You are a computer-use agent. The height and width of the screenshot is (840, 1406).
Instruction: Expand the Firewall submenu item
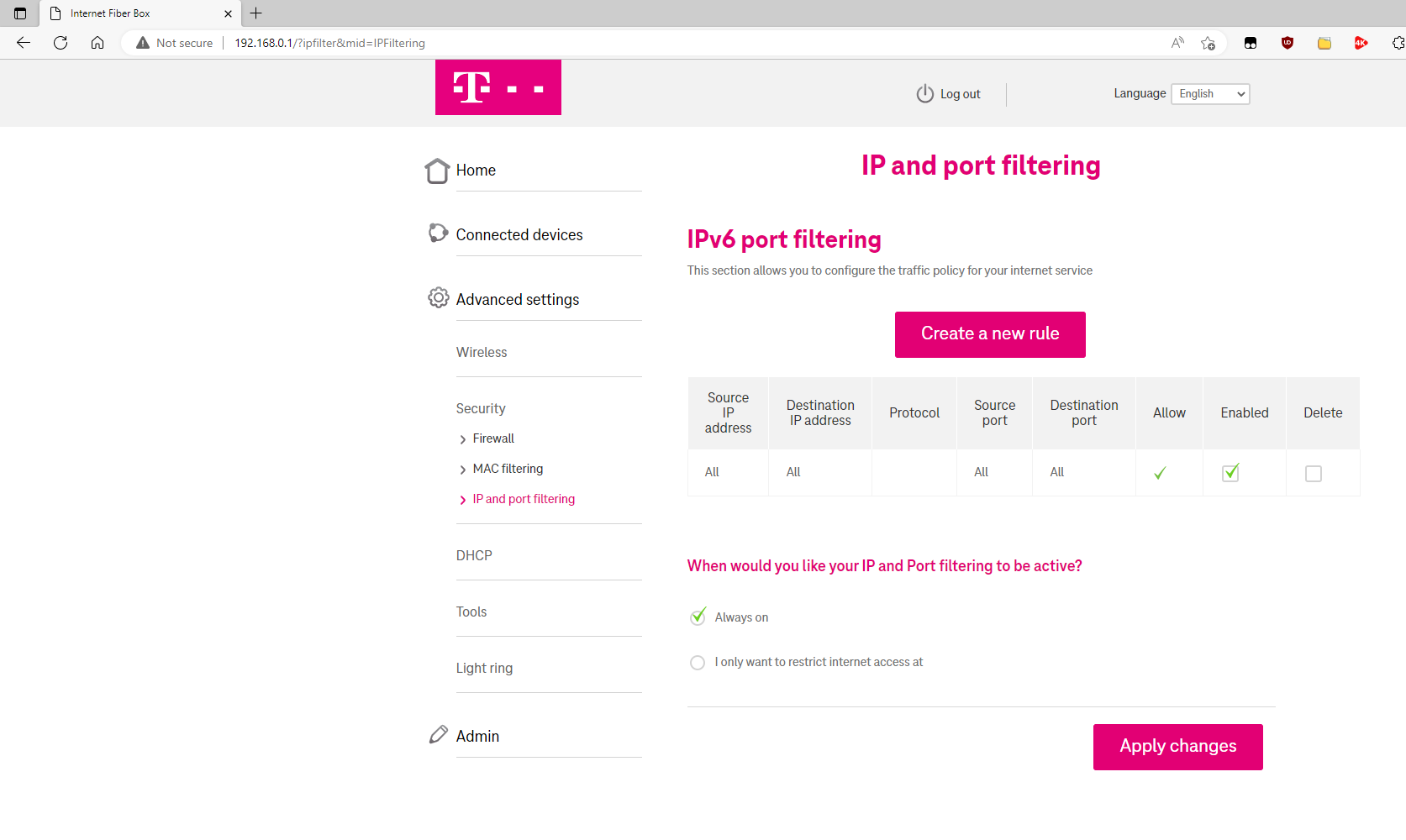pos(493,438)
